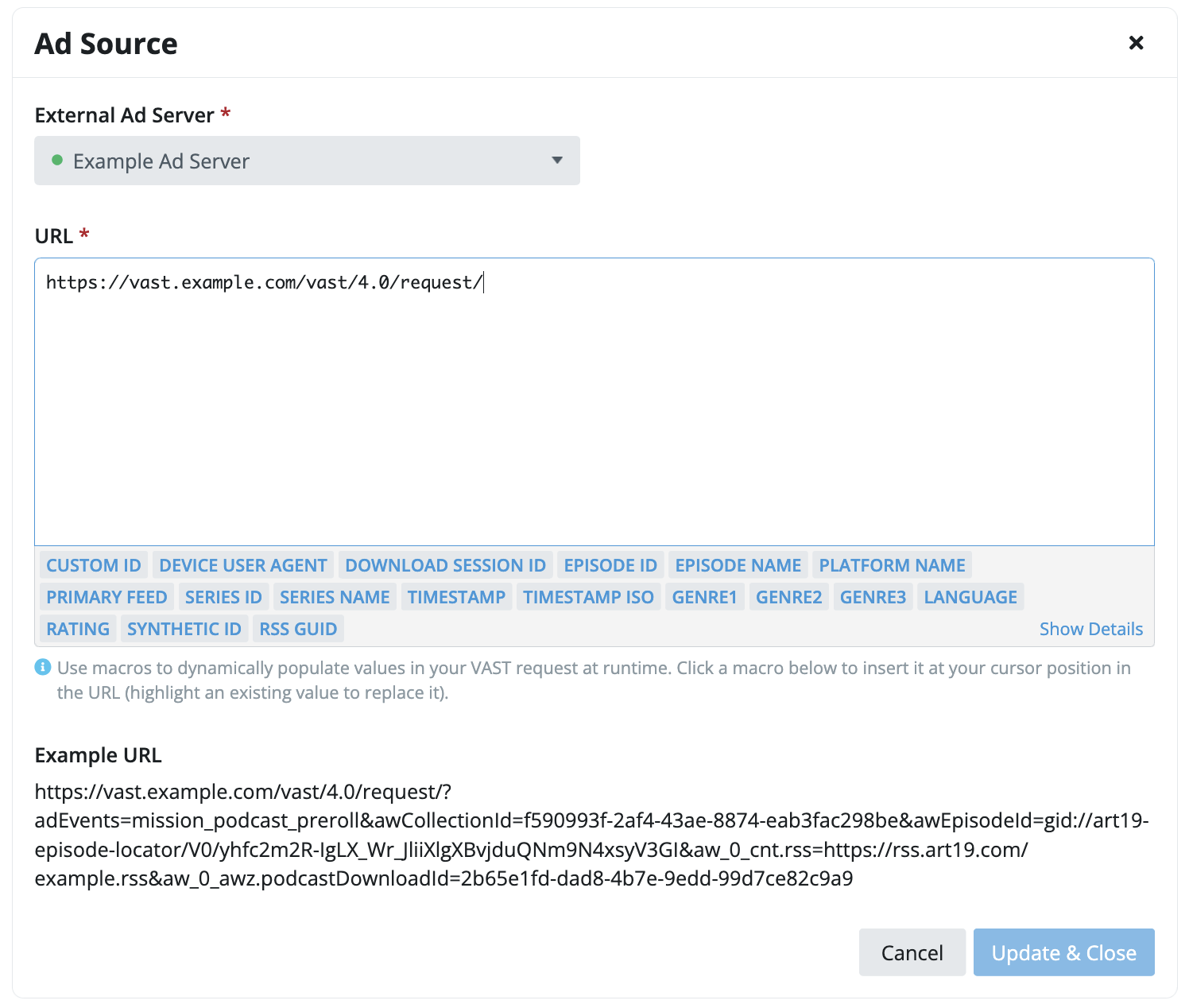1189x1008 pixels.
Task: Insert the GENRE2 macro
Action: (789, 597)
